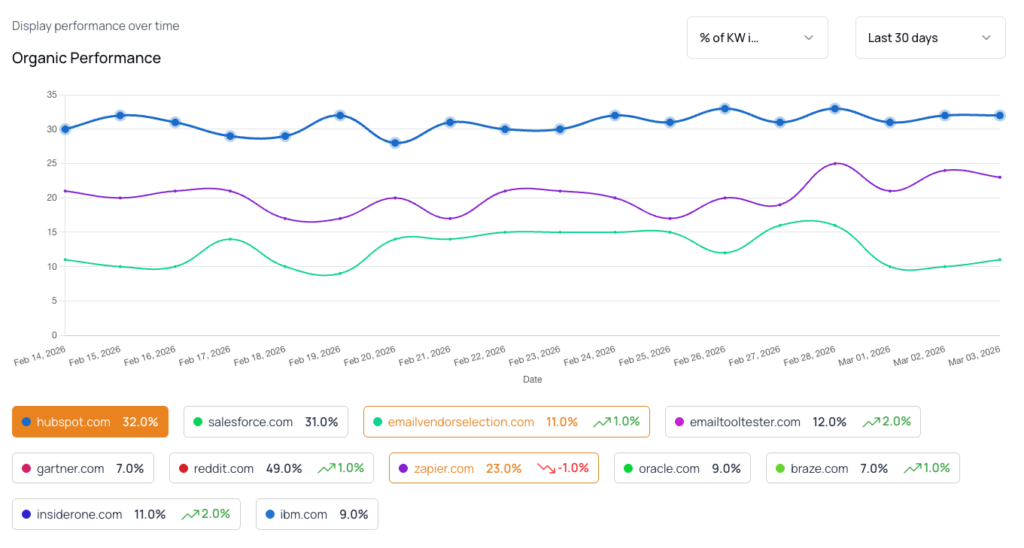Click the chevron in the Last 30 days selector
Viewport: 1024px width, 548px height.
click(x=986, y=38)
